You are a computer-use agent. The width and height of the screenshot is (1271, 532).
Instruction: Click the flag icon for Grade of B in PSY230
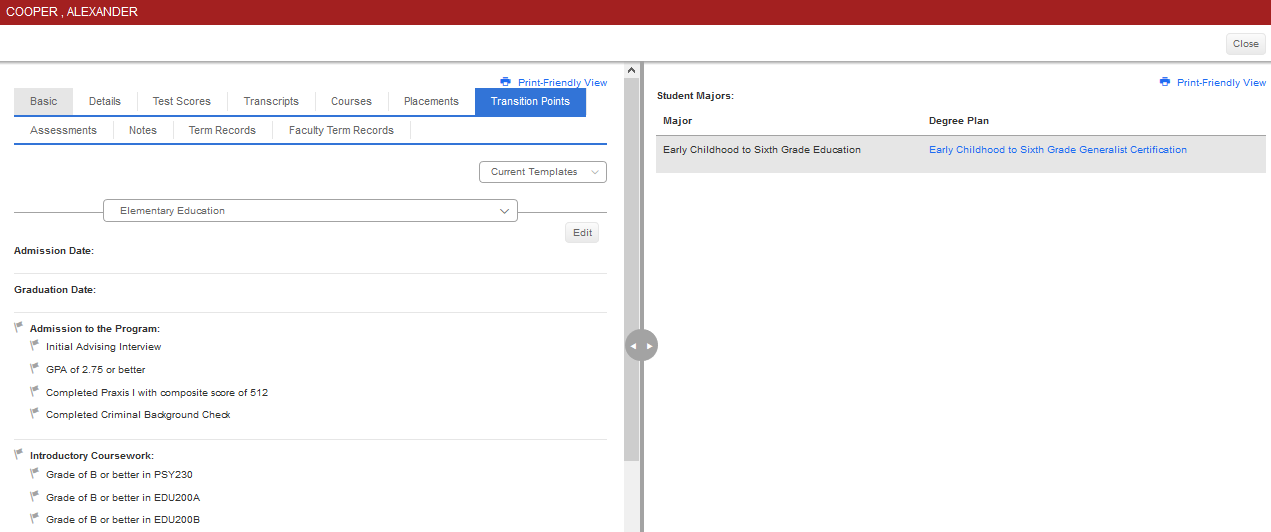coord(35,473)
